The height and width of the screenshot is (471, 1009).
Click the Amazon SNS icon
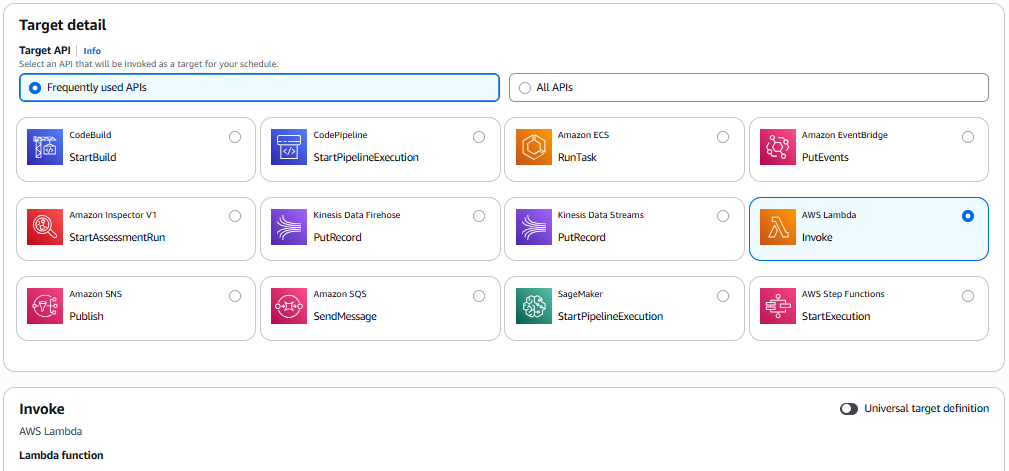click(45, 306)
